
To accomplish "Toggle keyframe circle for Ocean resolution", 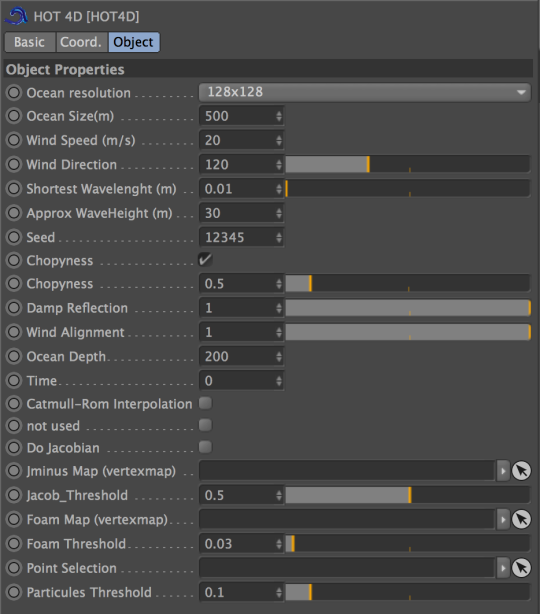I will click(x=14, y=93).
